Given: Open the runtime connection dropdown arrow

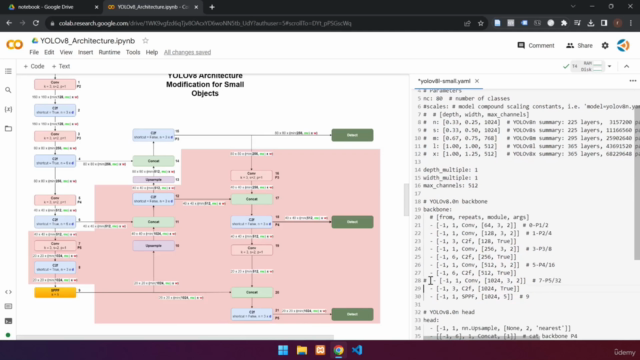Looking at the screenshot, I should (609, 66).
